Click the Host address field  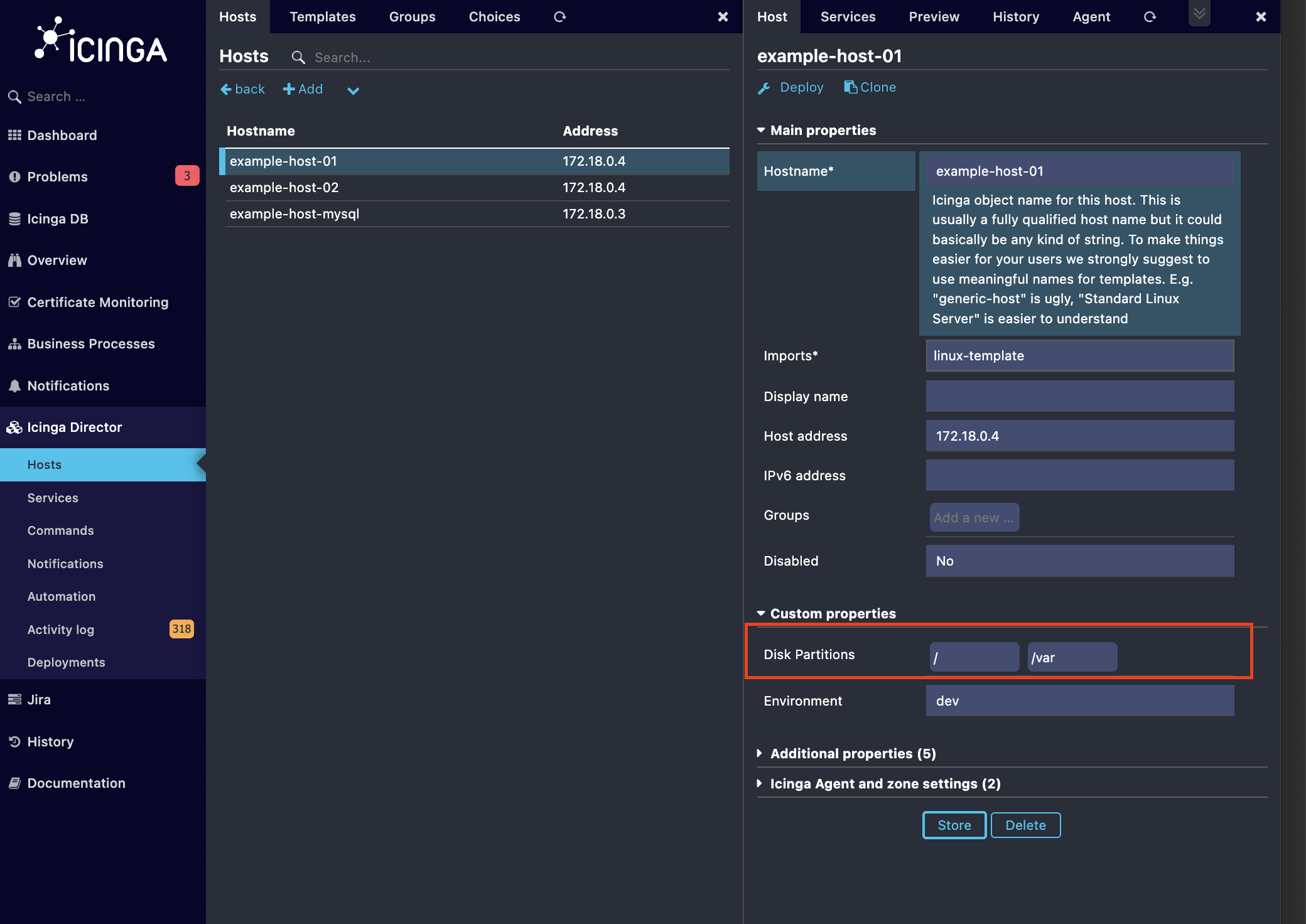point(1080,436)
